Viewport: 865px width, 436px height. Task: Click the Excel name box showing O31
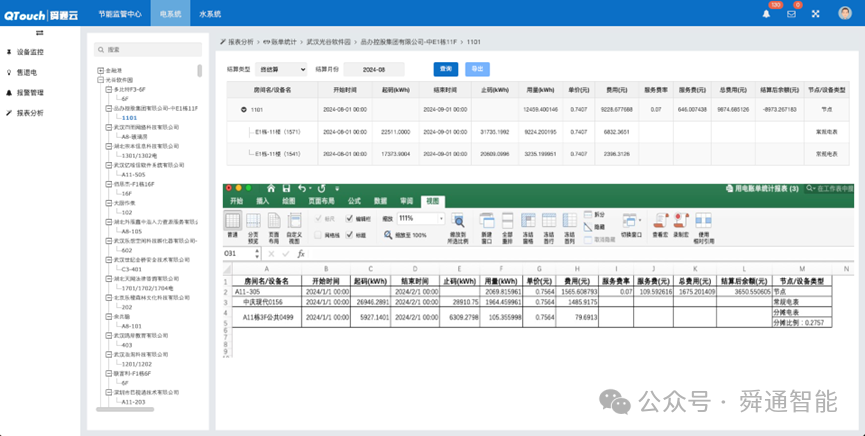(242, 254)
